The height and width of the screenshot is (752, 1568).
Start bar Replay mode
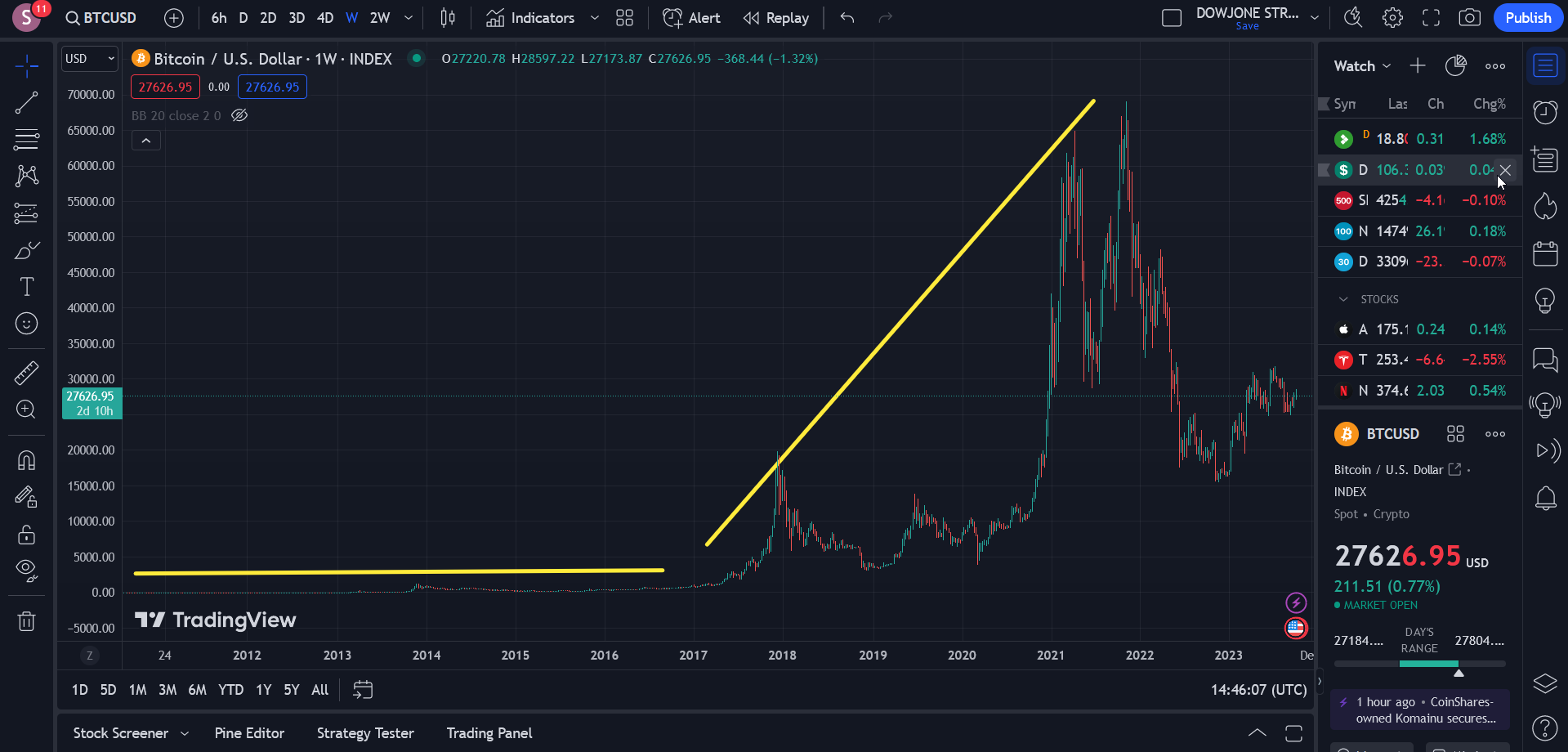[x=776, y=18]
